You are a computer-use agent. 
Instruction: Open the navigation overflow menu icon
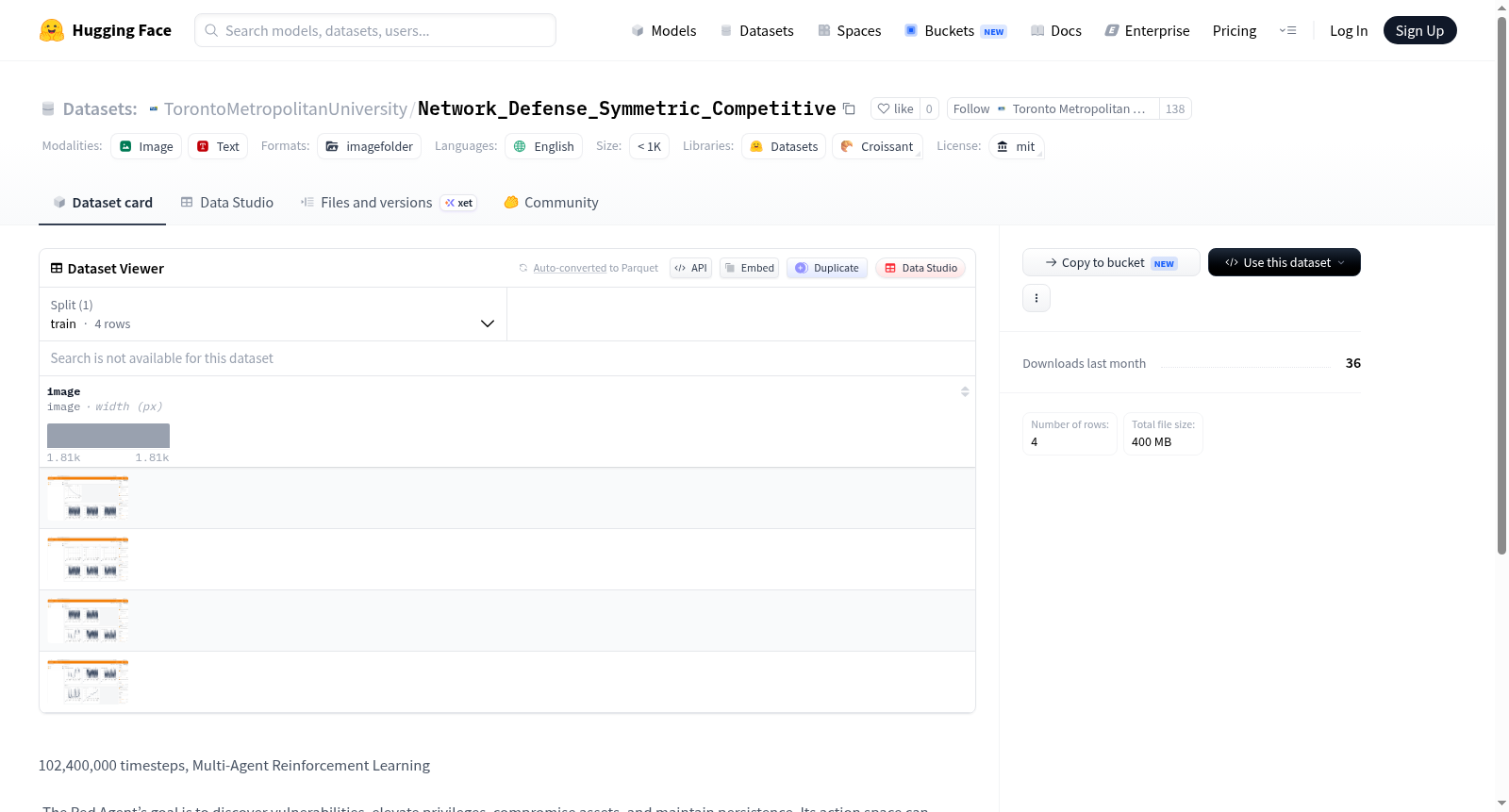(x=1287, y=30)
